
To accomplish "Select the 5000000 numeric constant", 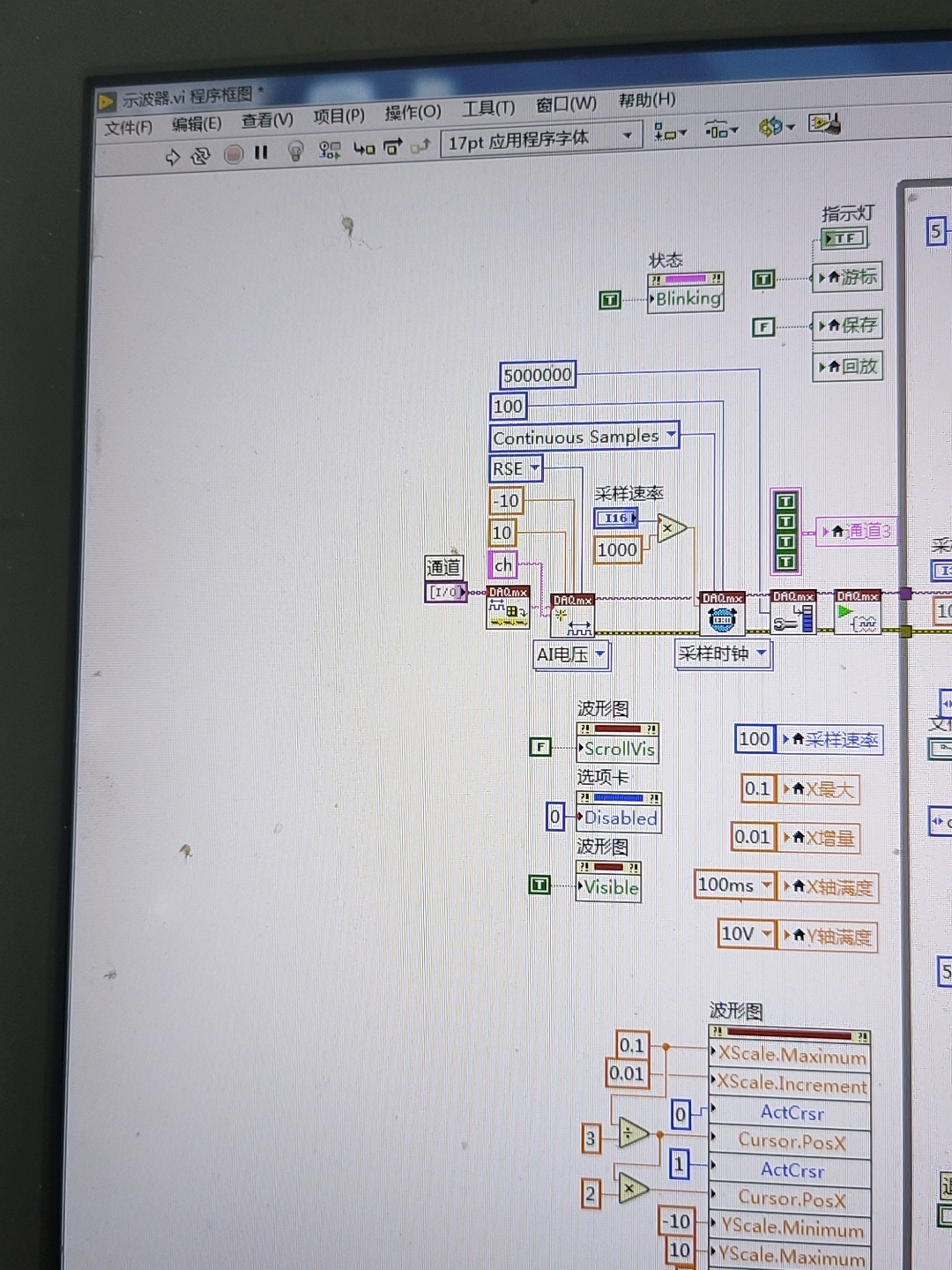I will [537, 375].
